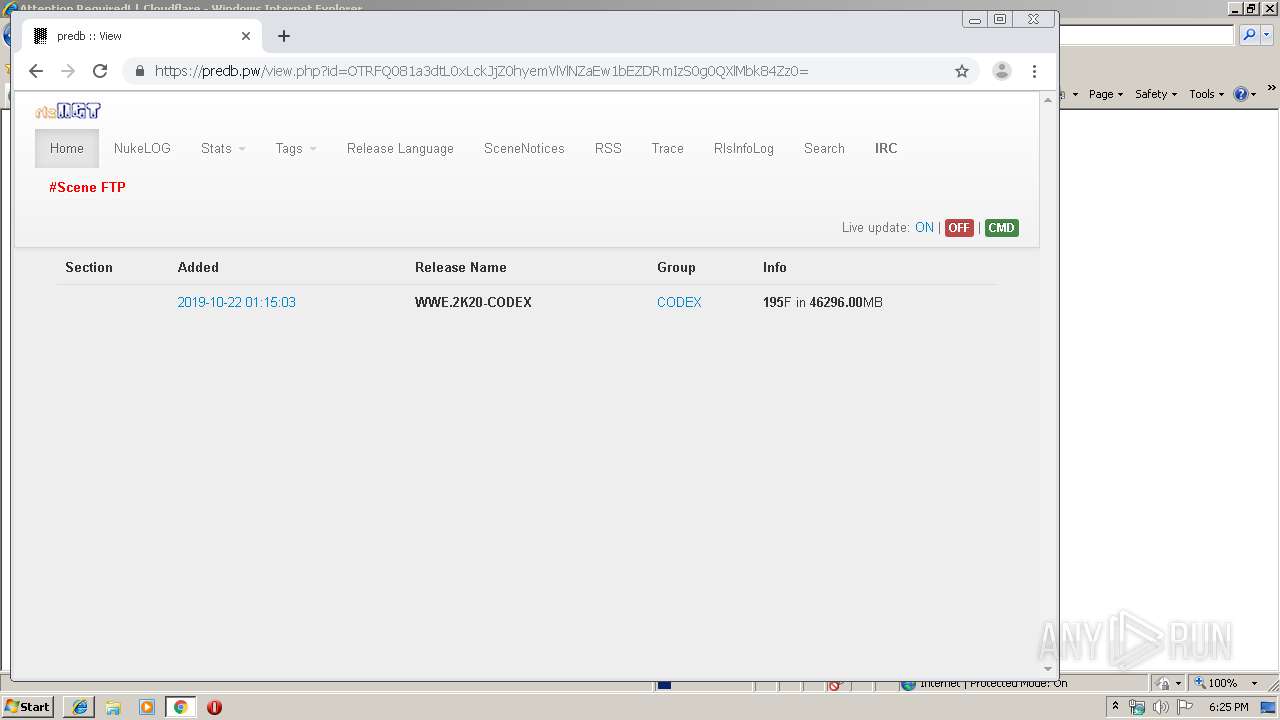Click the predb site logo
This screenshot has height=720, width=1280.
click(68, 111)
